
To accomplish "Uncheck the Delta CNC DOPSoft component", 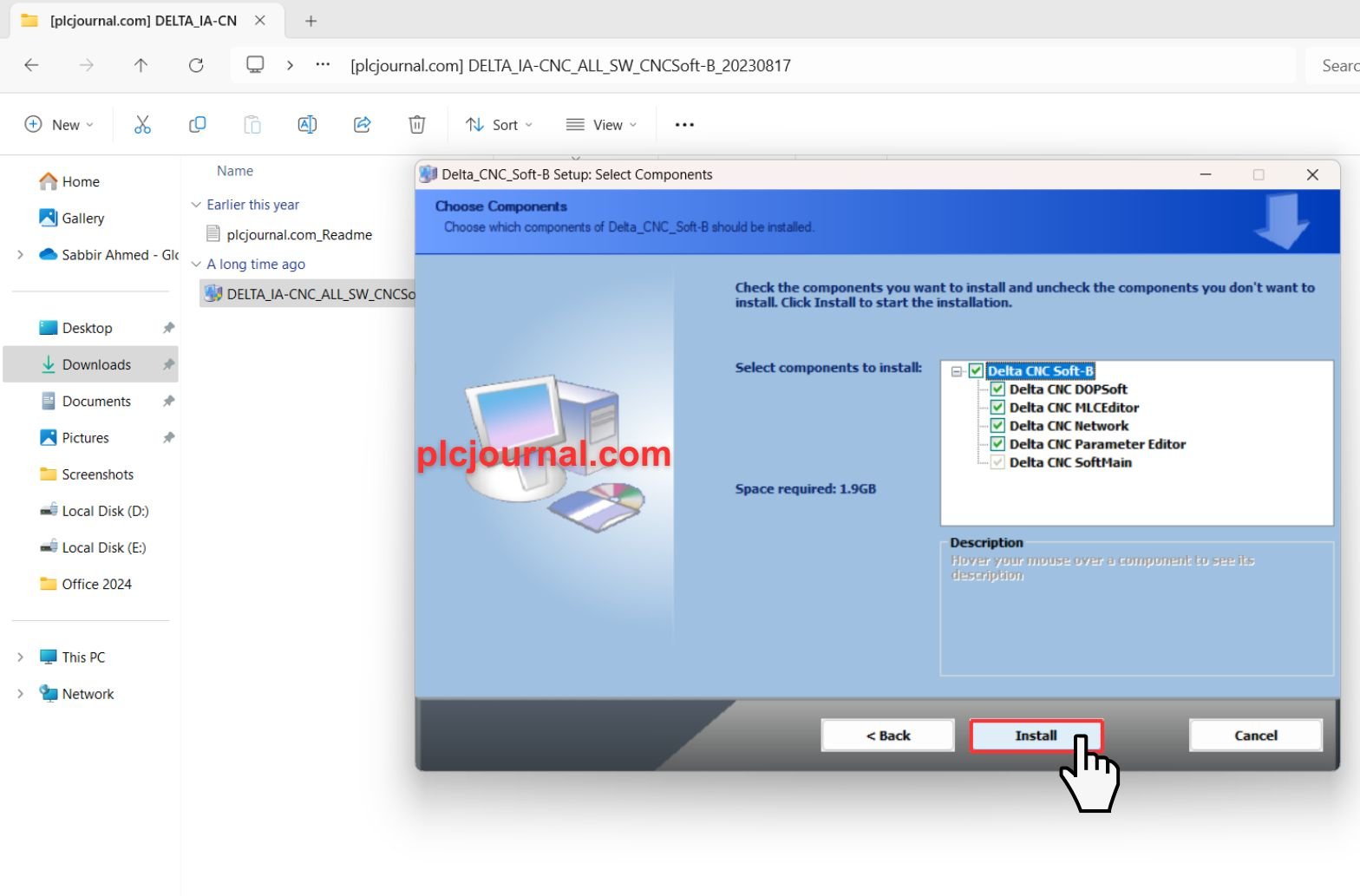I will (997, 389).
